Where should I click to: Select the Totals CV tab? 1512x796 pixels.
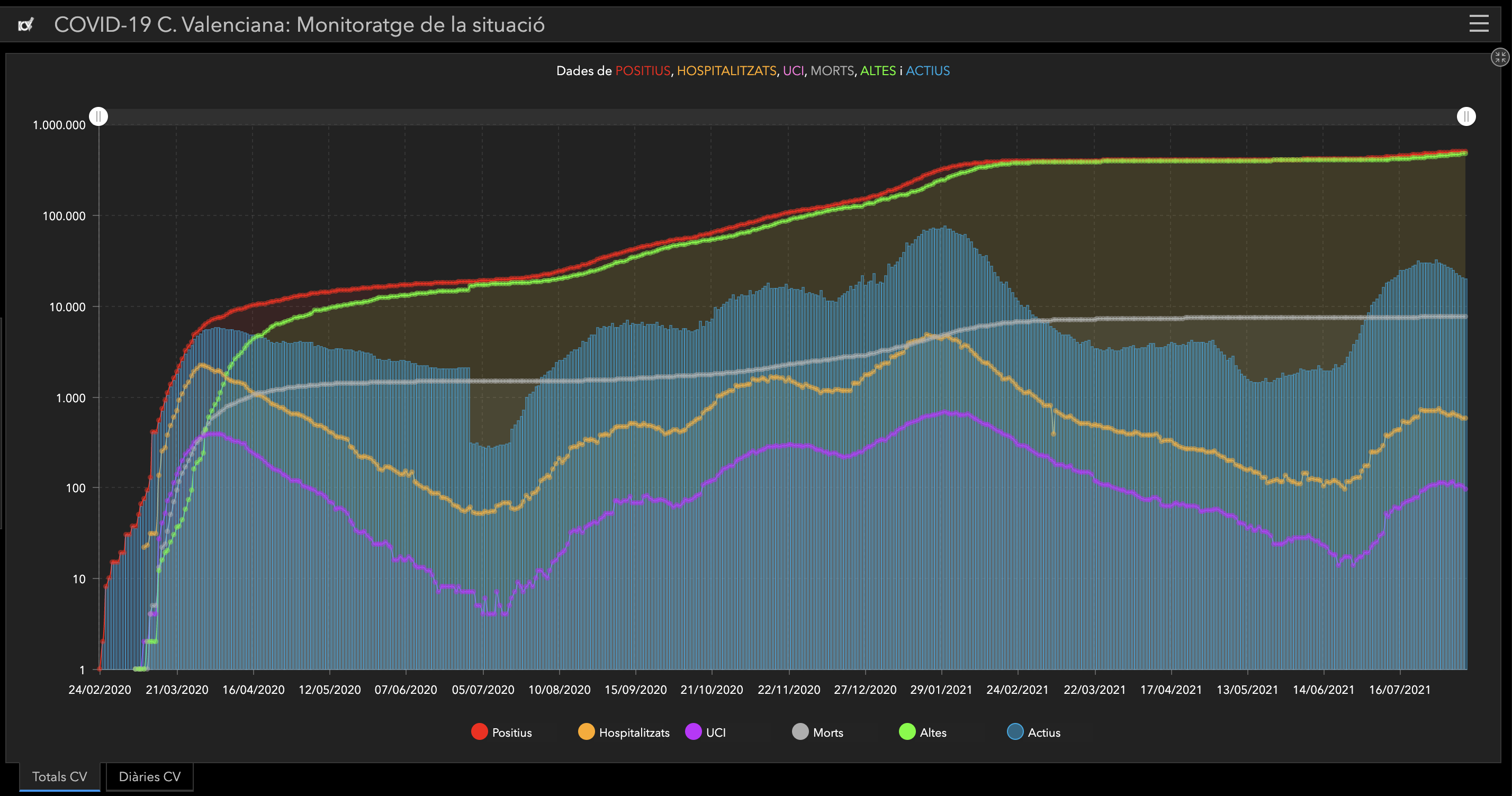[x=59, y=776]
